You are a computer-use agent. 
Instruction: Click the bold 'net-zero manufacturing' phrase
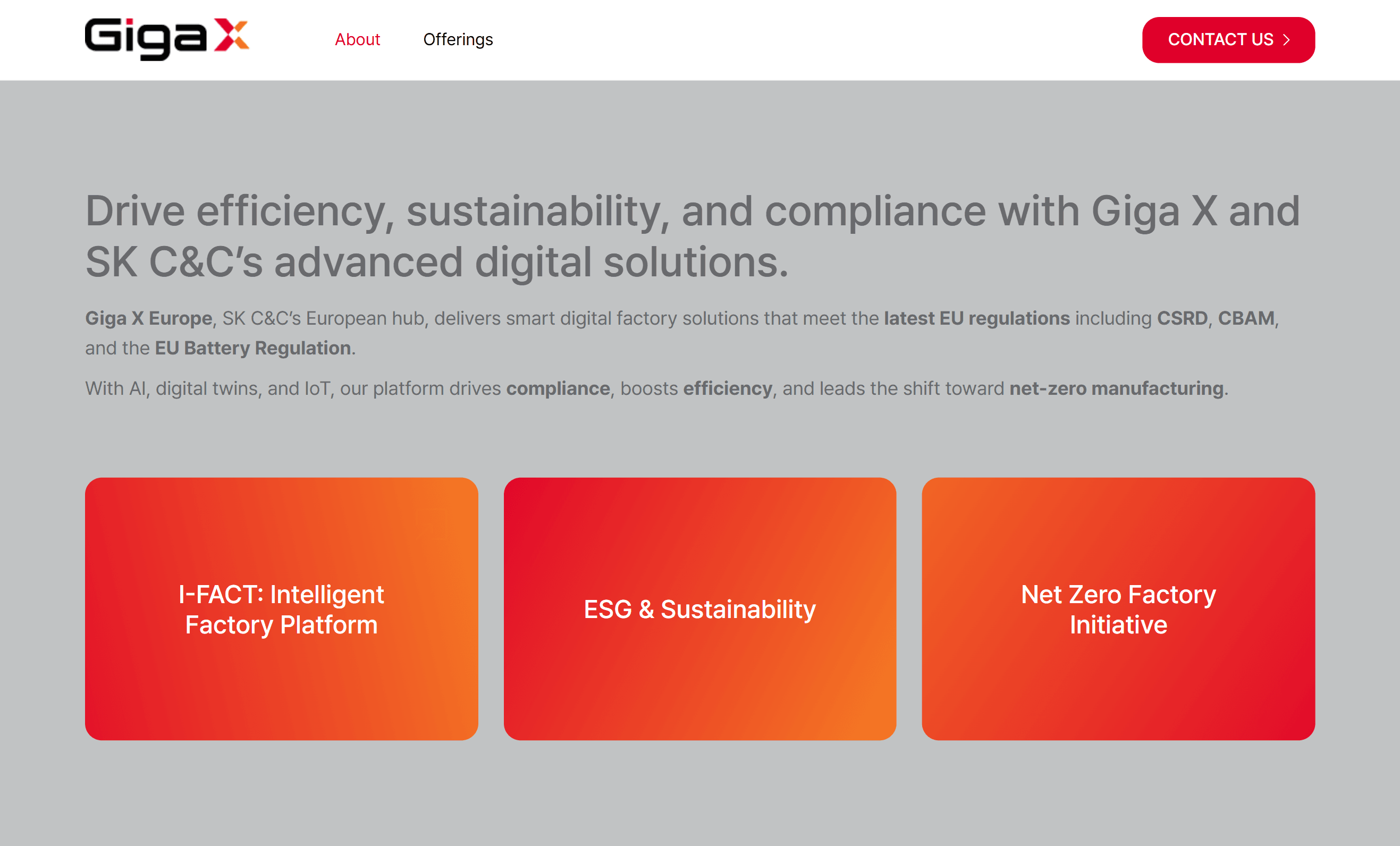point(1116,388)
